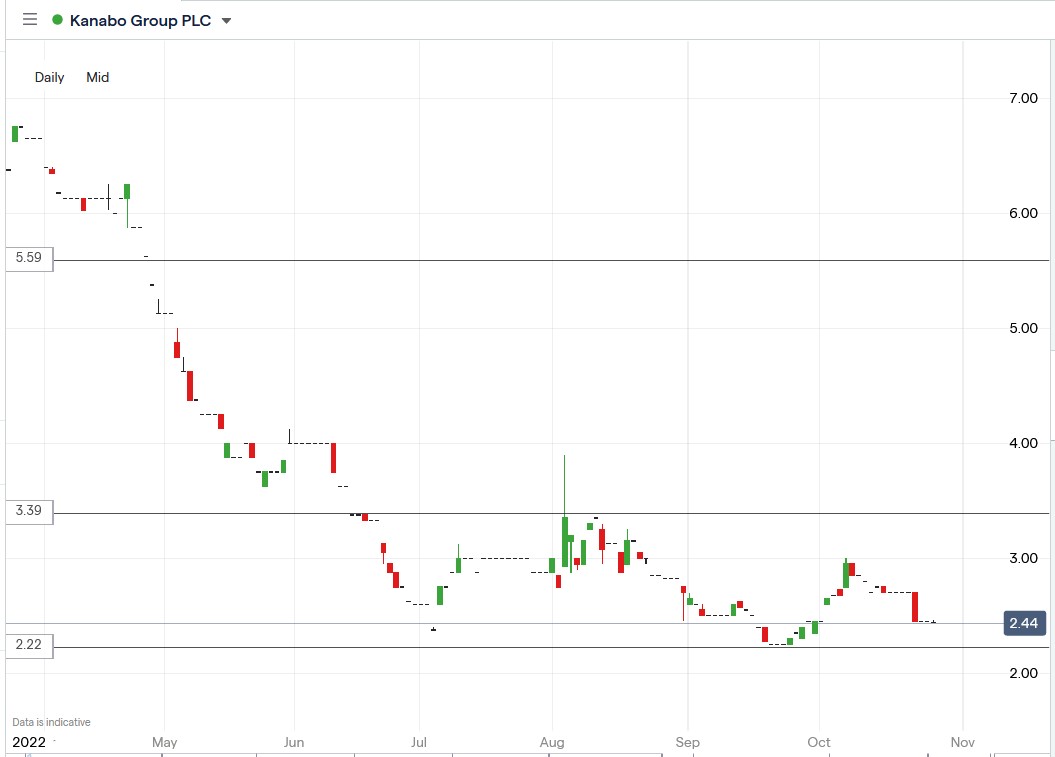Click the 5.59 price level tag
1055x757 pixels.
click(27, 258)
